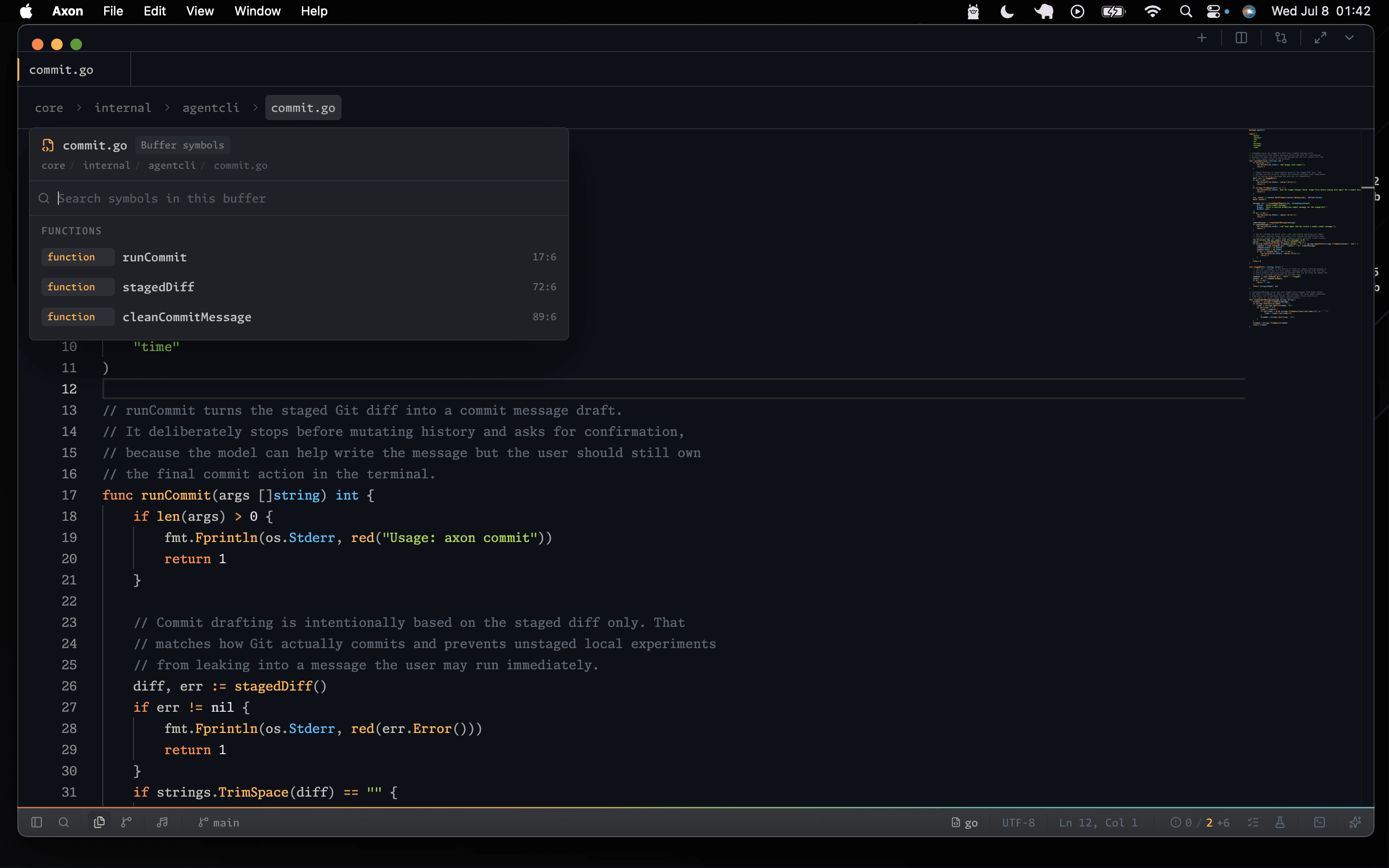Image resolution: width=1389 pixels, height=868 pixels.
Task: Toggle Focus mode moon icon
Action: tap(1007, 11)
